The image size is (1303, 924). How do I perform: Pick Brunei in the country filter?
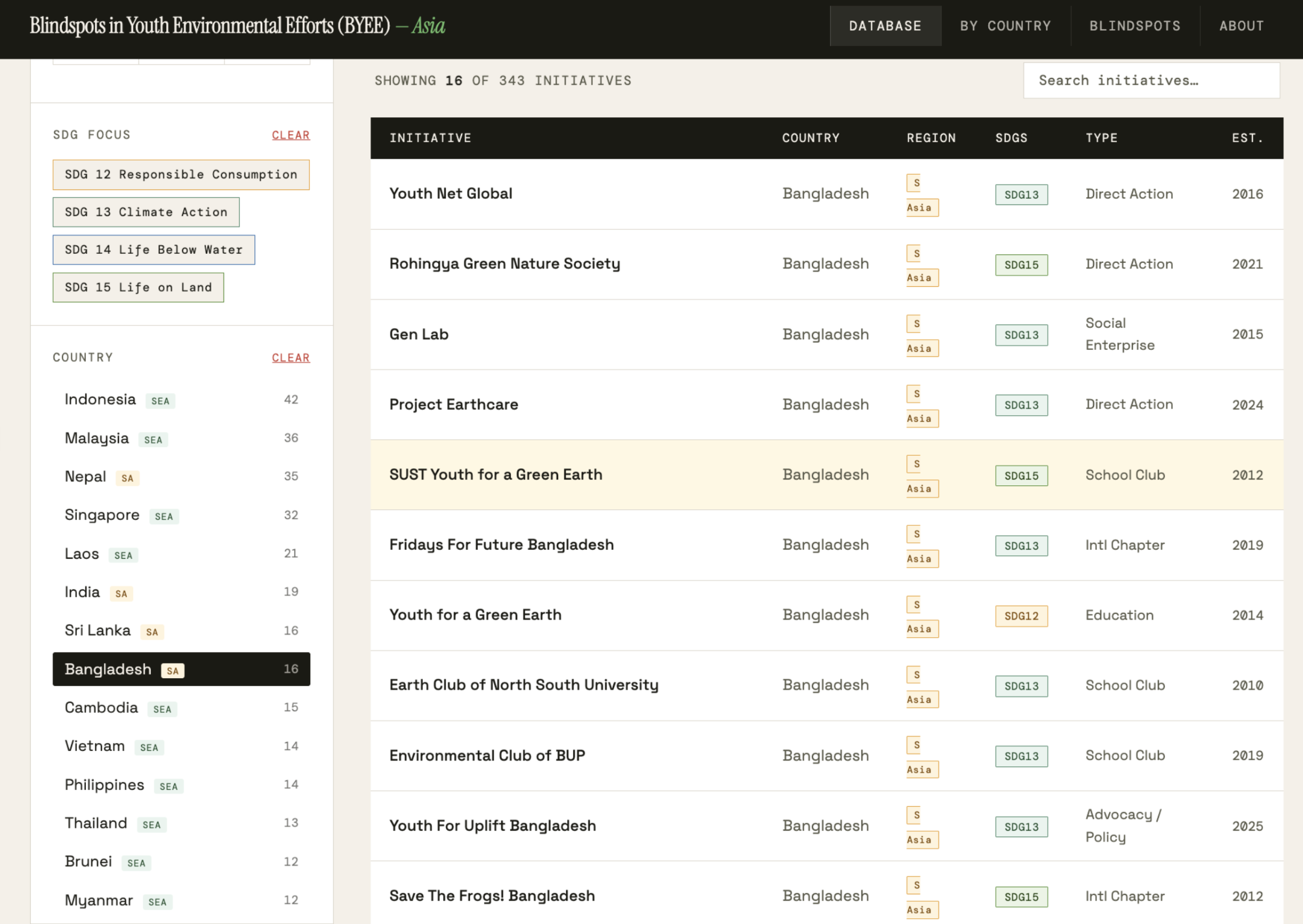[182, 861]
